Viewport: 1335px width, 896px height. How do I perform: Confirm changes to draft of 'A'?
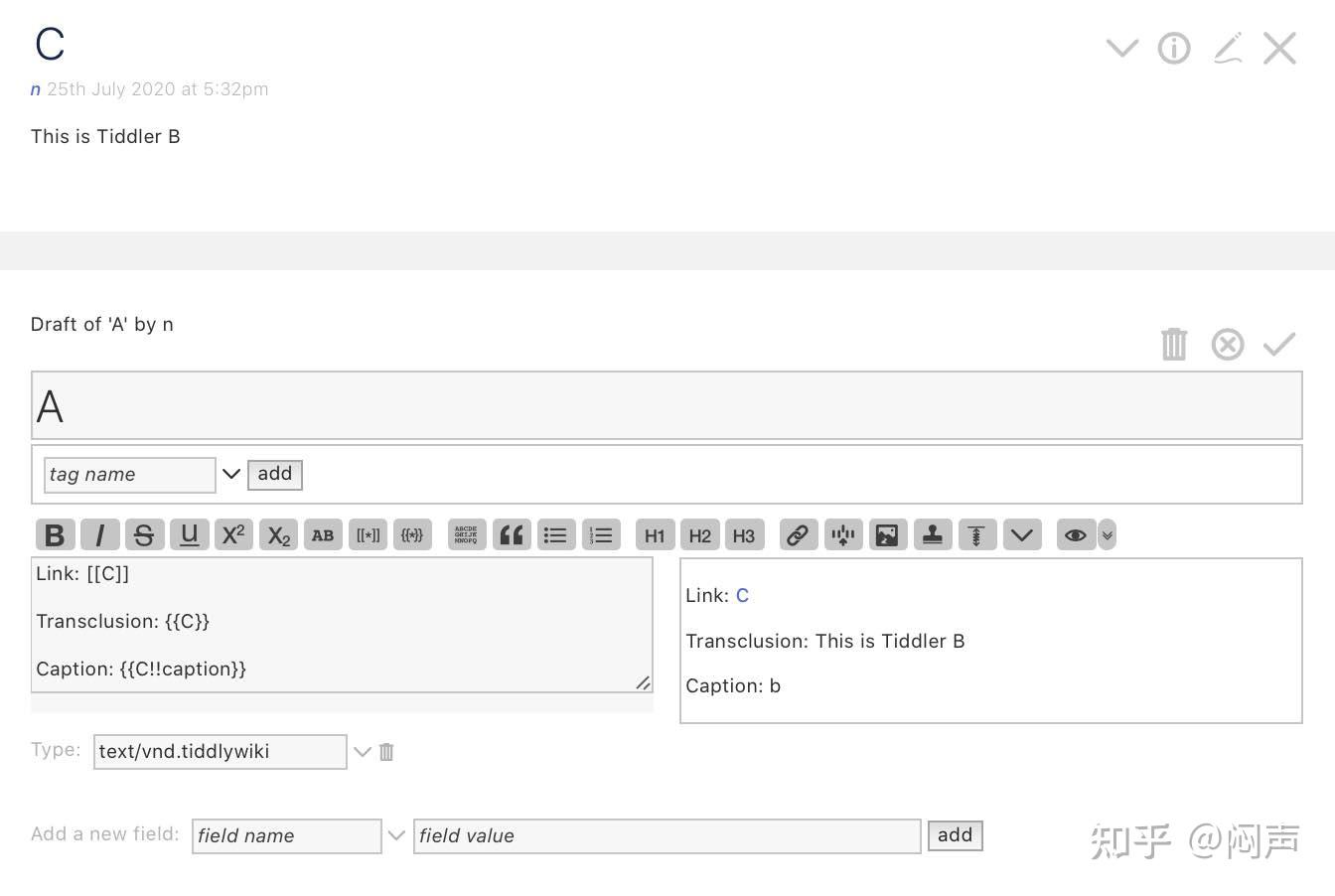click(1279, 345)
